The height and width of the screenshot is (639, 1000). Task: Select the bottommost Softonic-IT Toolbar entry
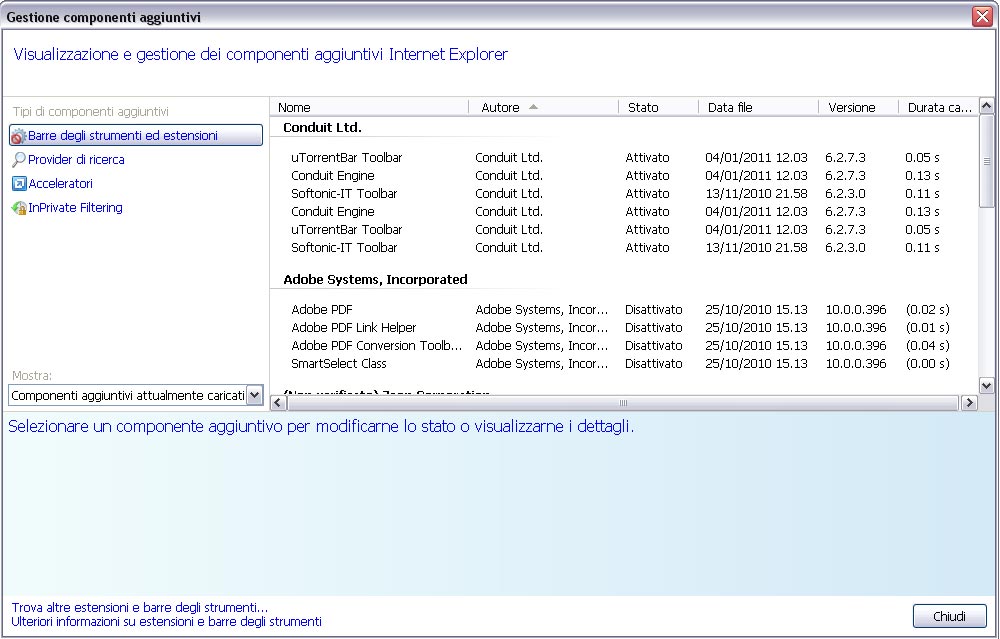(x=344, y=247)
